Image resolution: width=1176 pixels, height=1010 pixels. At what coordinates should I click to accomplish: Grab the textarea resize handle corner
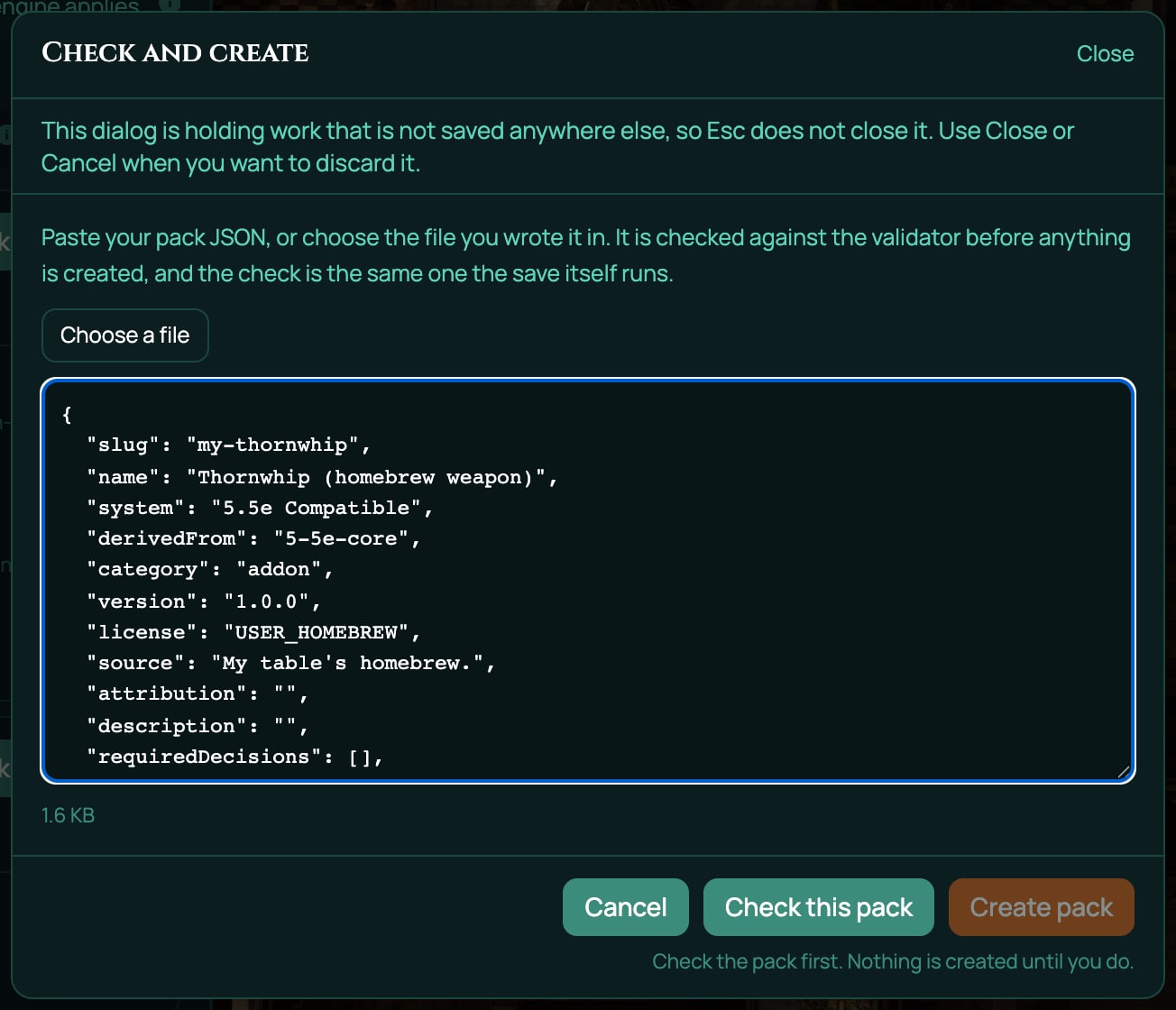[x=1124, y=771]
